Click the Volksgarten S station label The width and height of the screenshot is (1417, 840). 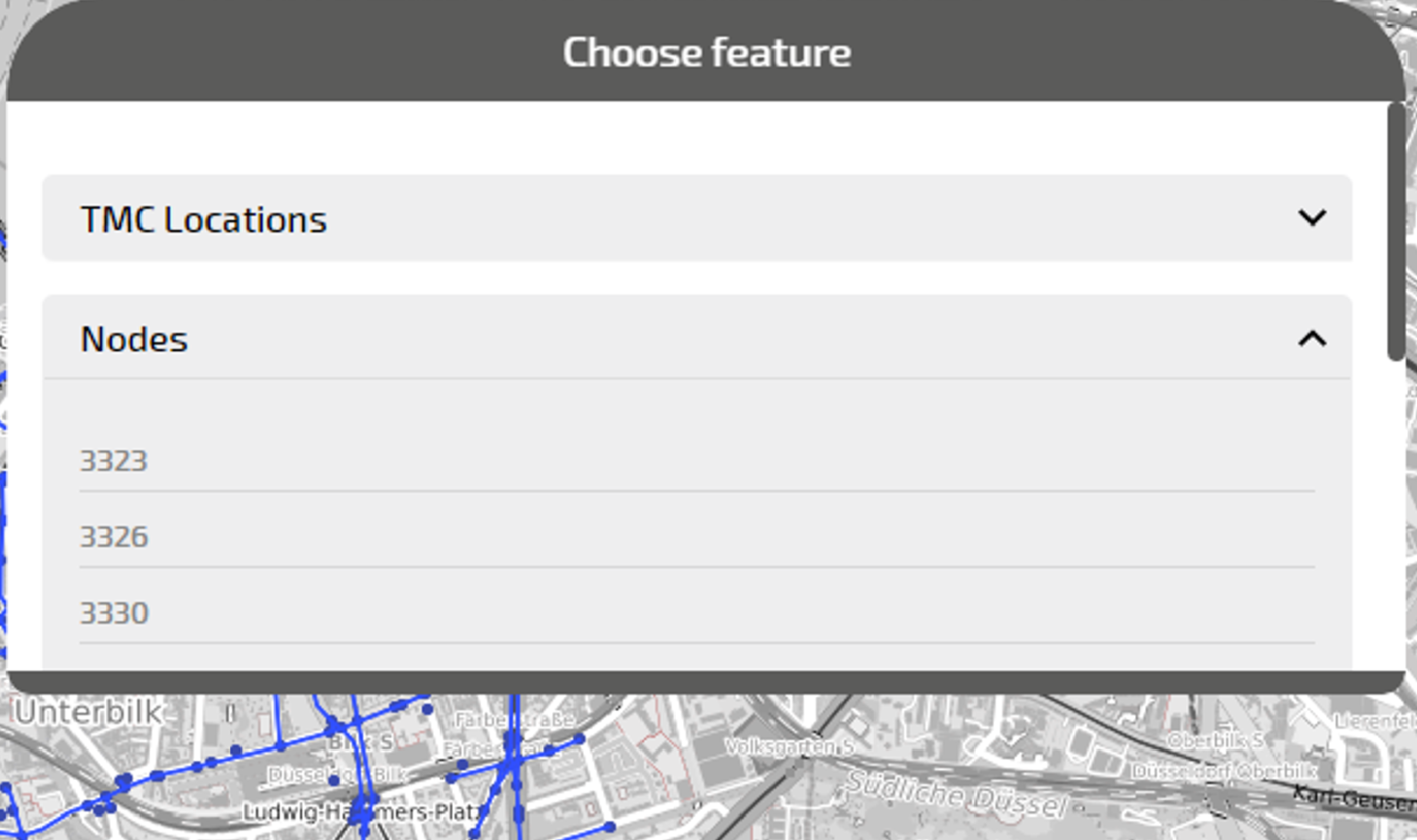[x=789, y=747]
